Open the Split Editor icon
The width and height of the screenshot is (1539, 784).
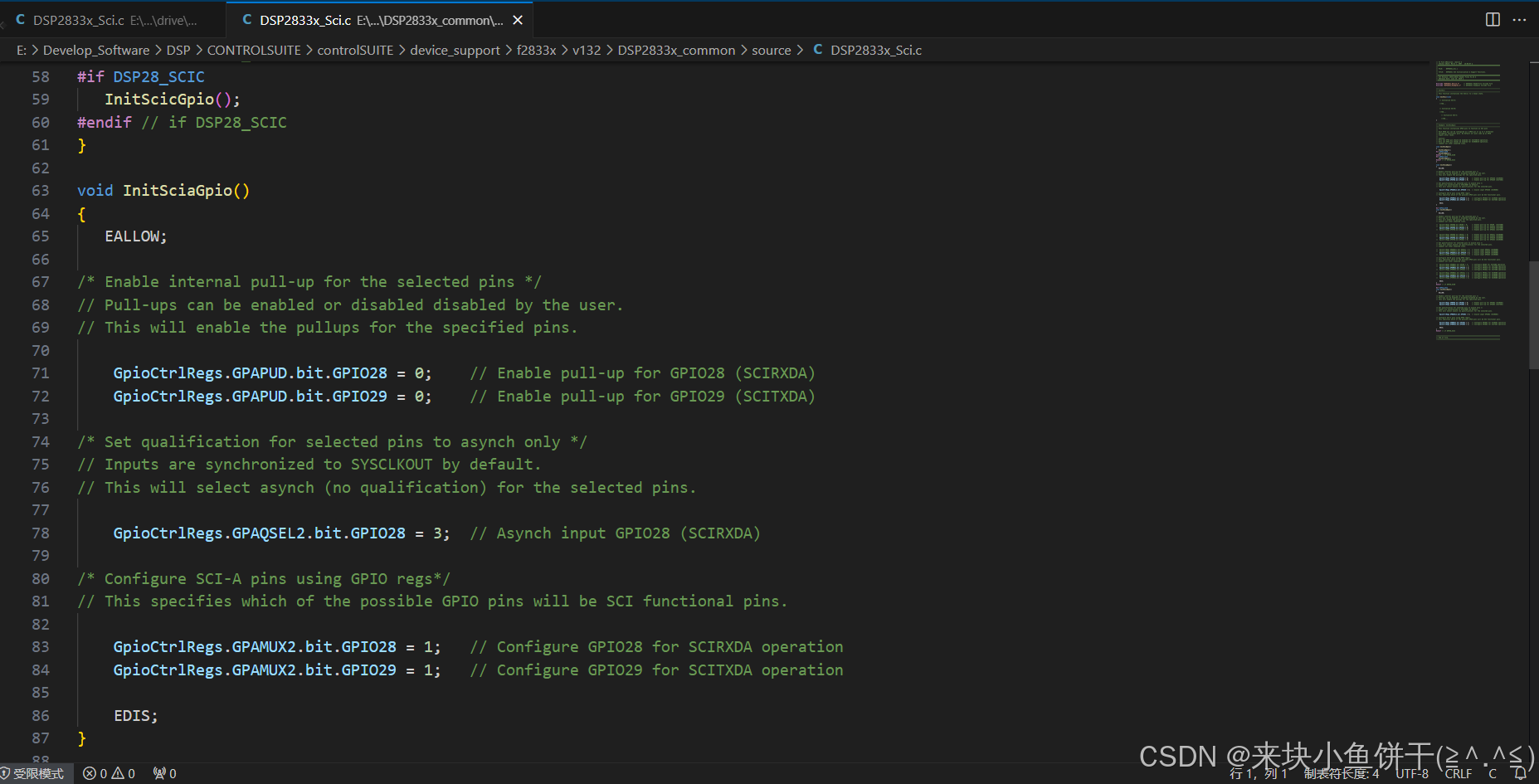1492,19
